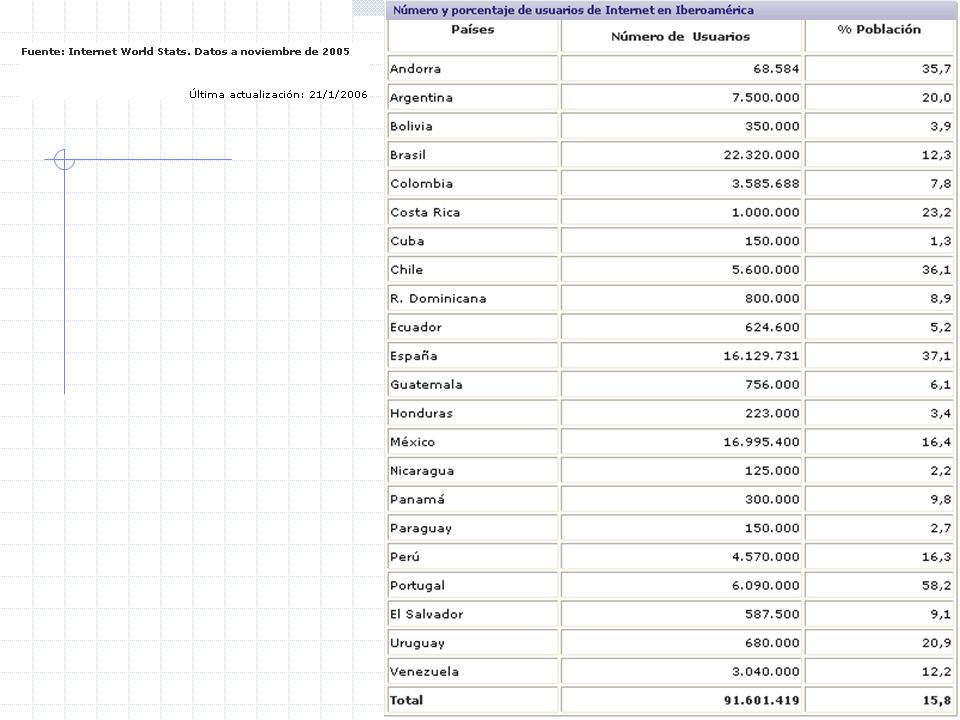
Task: Select user count 6.090.000 for Portugal
Action: pos(766,586)
